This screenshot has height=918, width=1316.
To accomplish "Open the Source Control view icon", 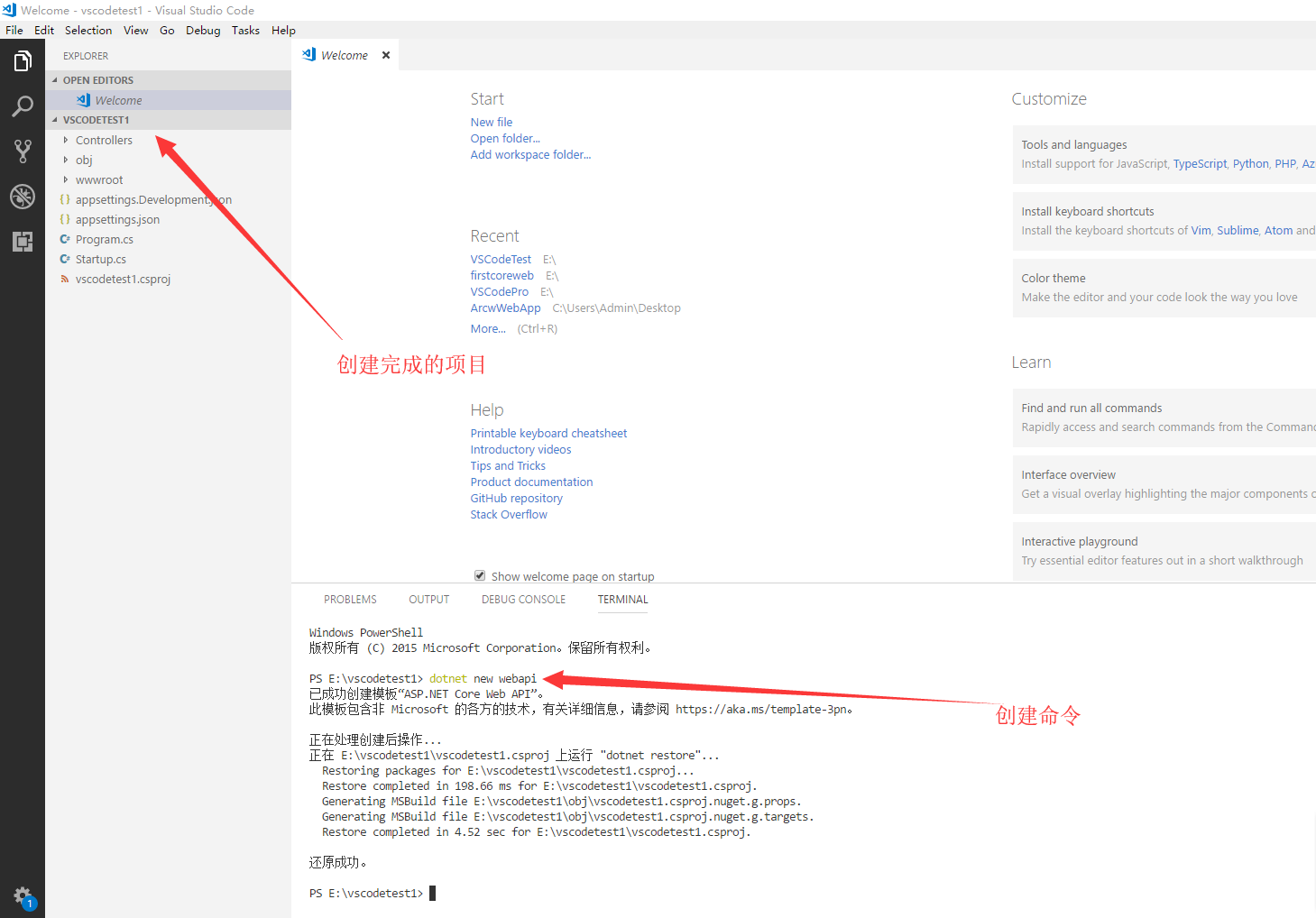I will click(23, 151).
